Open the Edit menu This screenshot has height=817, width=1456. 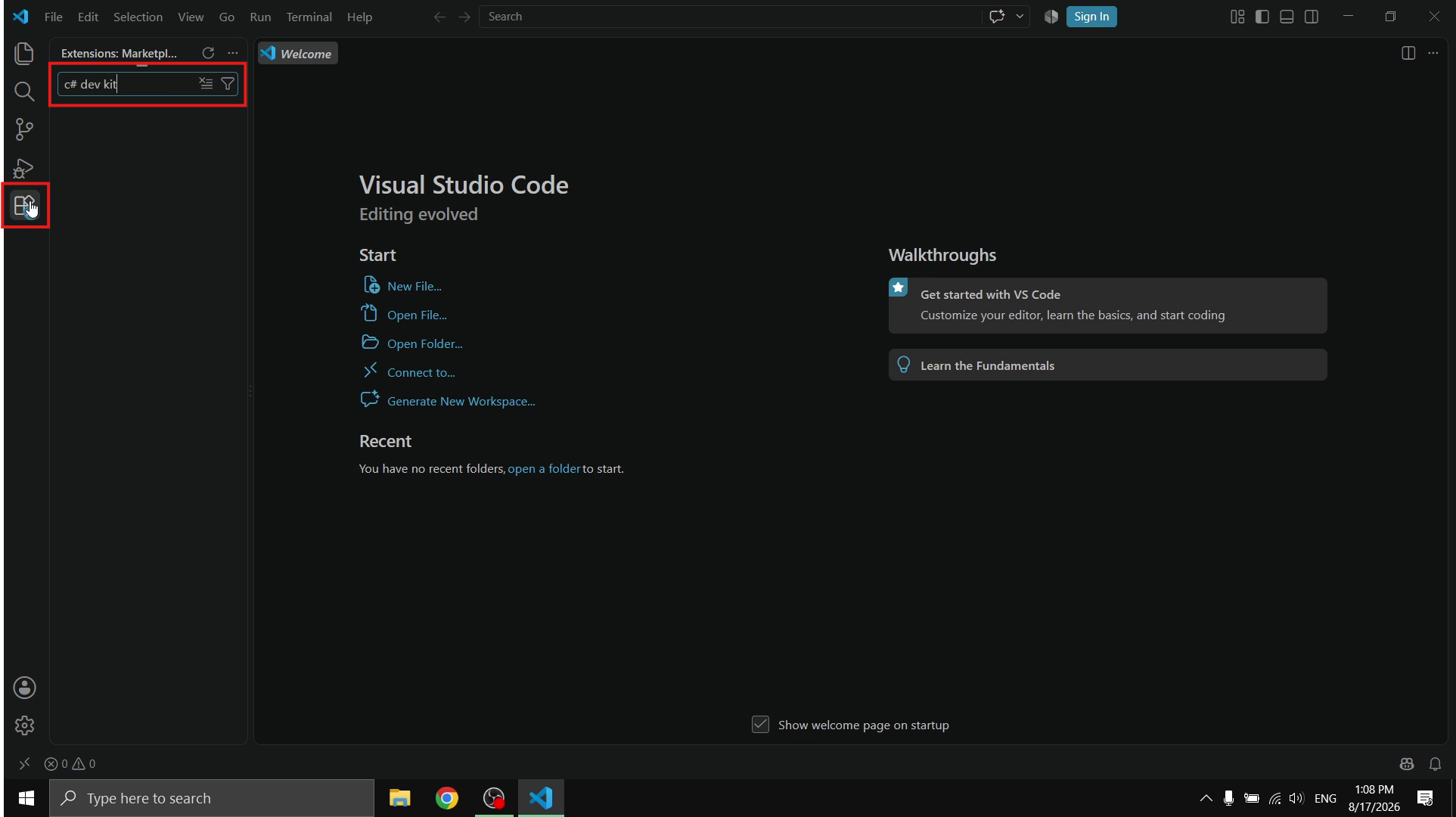(88, 17)
